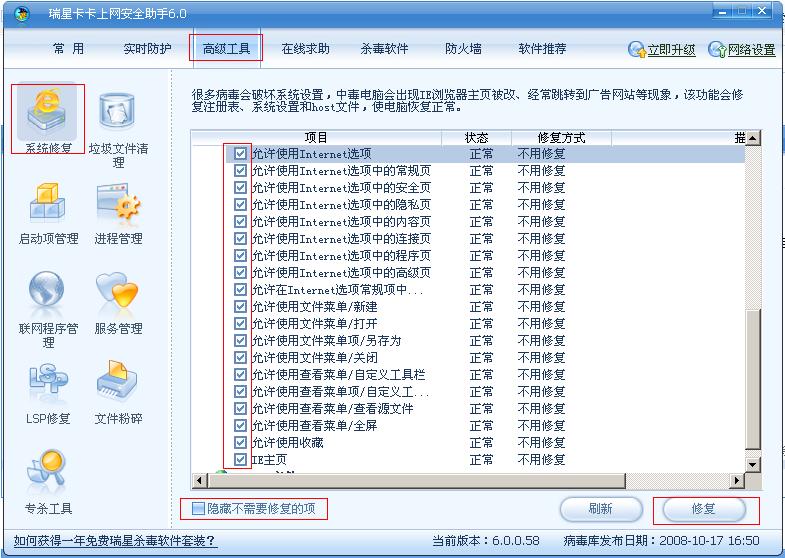Click the horizontal scrollbar thumb
The height and width of the screenshot is (558, 785).
[x=416, y=481]
